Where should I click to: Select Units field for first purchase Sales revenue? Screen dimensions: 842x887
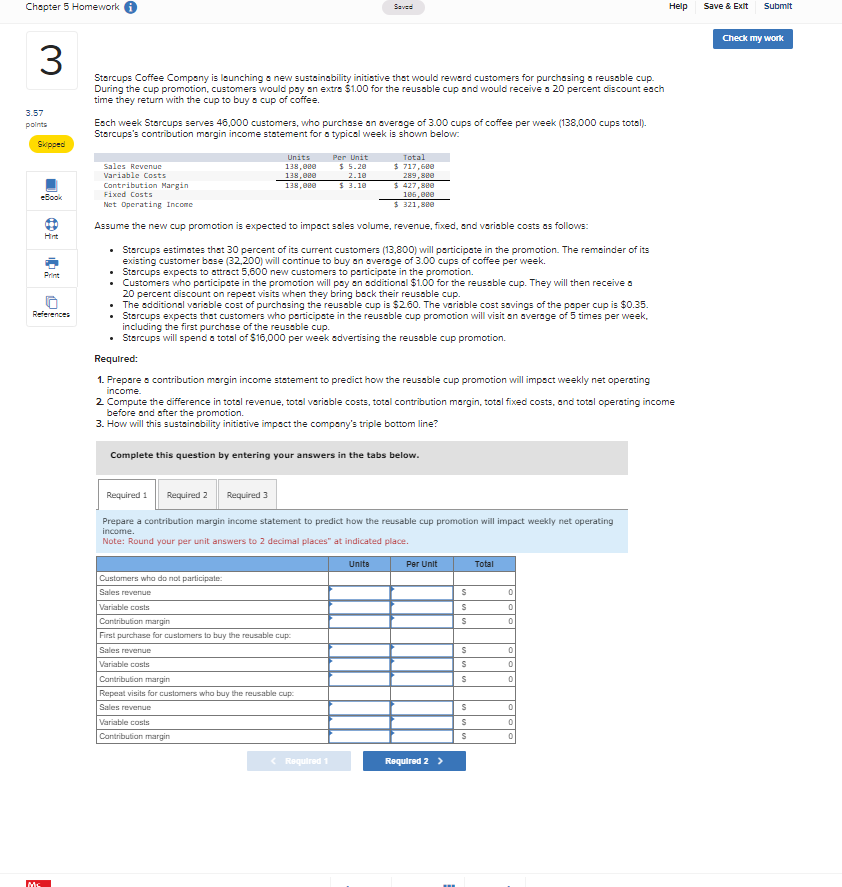click(359, 650)
